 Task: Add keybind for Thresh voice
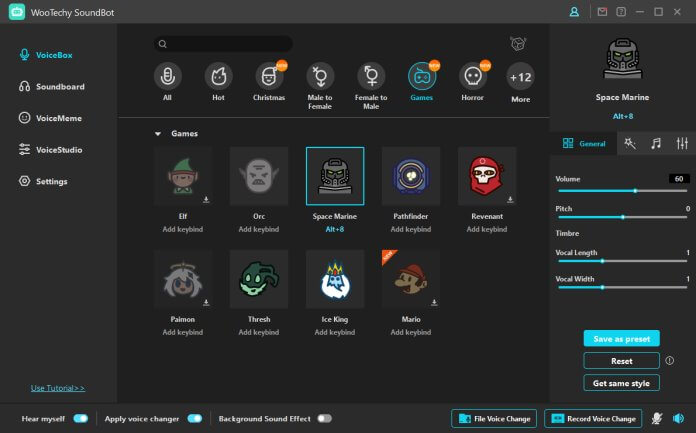pos(259,332)
